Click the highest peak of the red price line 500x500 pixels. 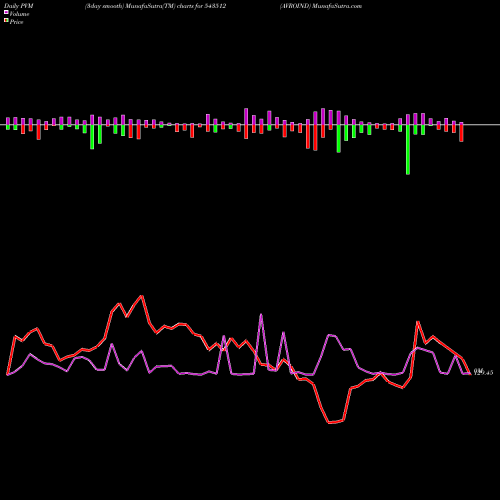click(142, 296)
